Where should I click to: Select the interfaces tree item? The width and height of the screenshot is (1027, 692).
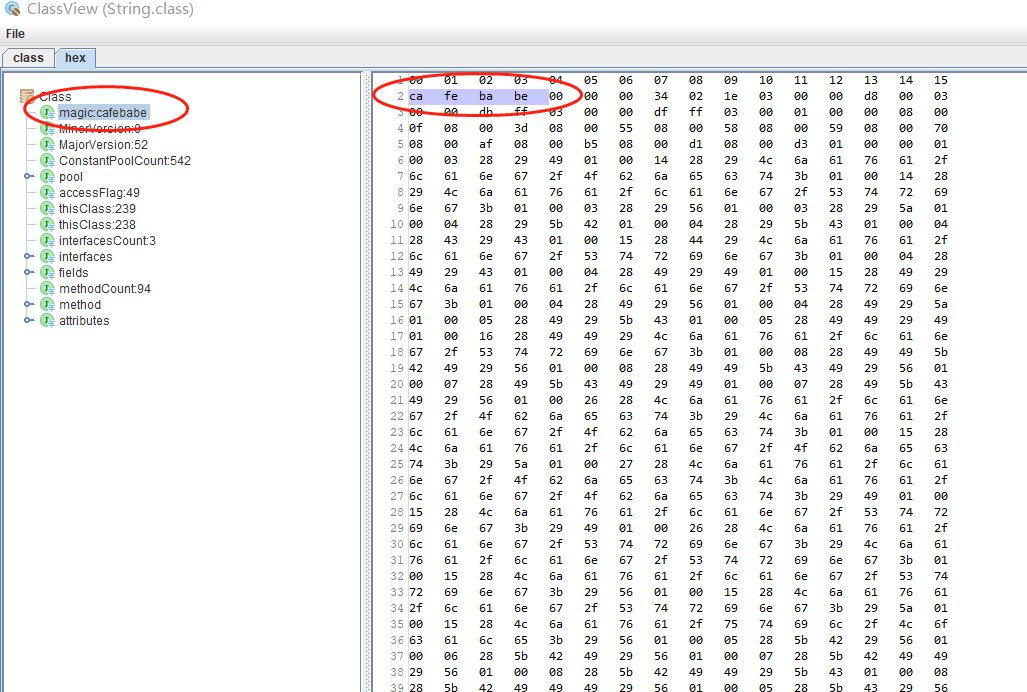tap(86, 257)
